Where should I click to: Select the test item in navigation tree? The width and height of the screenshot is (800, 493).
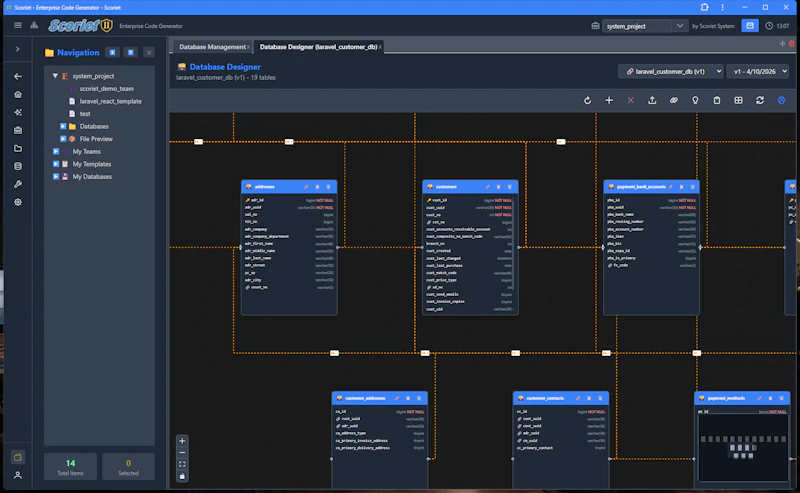coord(85,114)
